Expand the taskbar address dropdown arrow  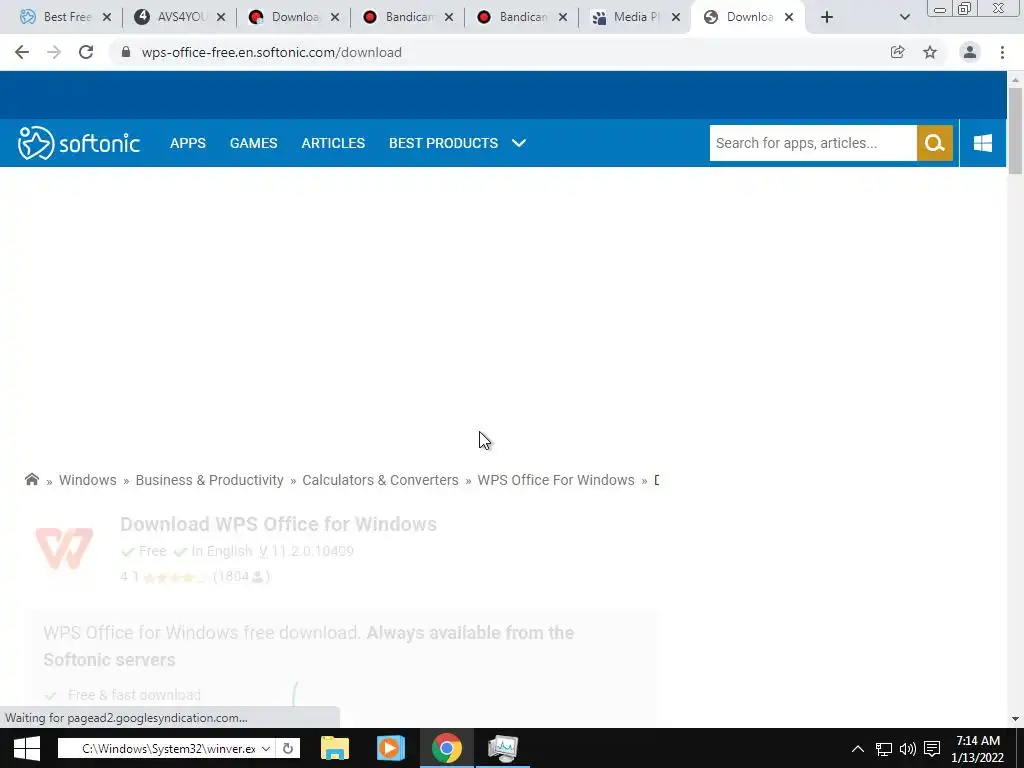[266, 748]
